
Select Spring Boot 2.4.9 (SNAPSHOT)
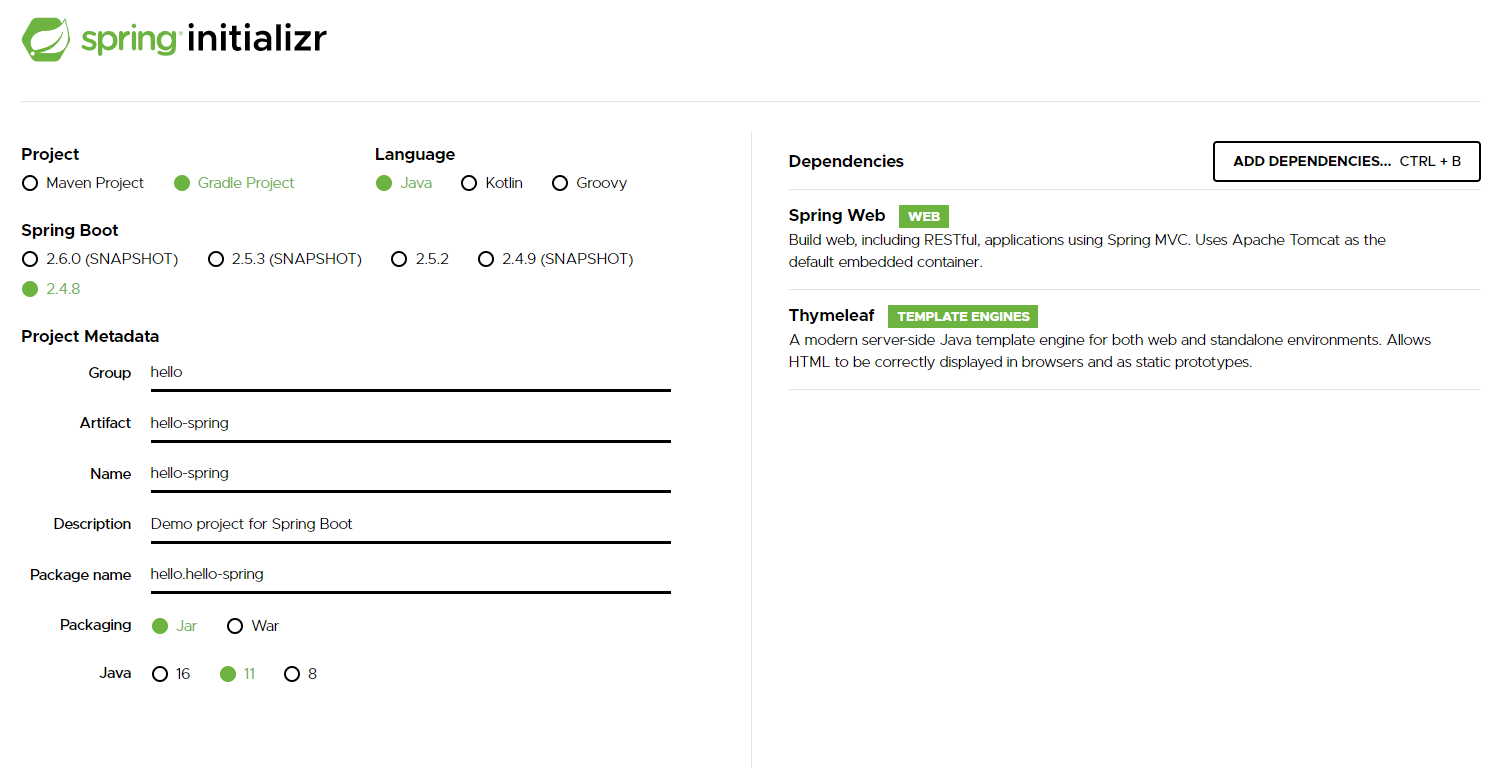coord(486,259)
